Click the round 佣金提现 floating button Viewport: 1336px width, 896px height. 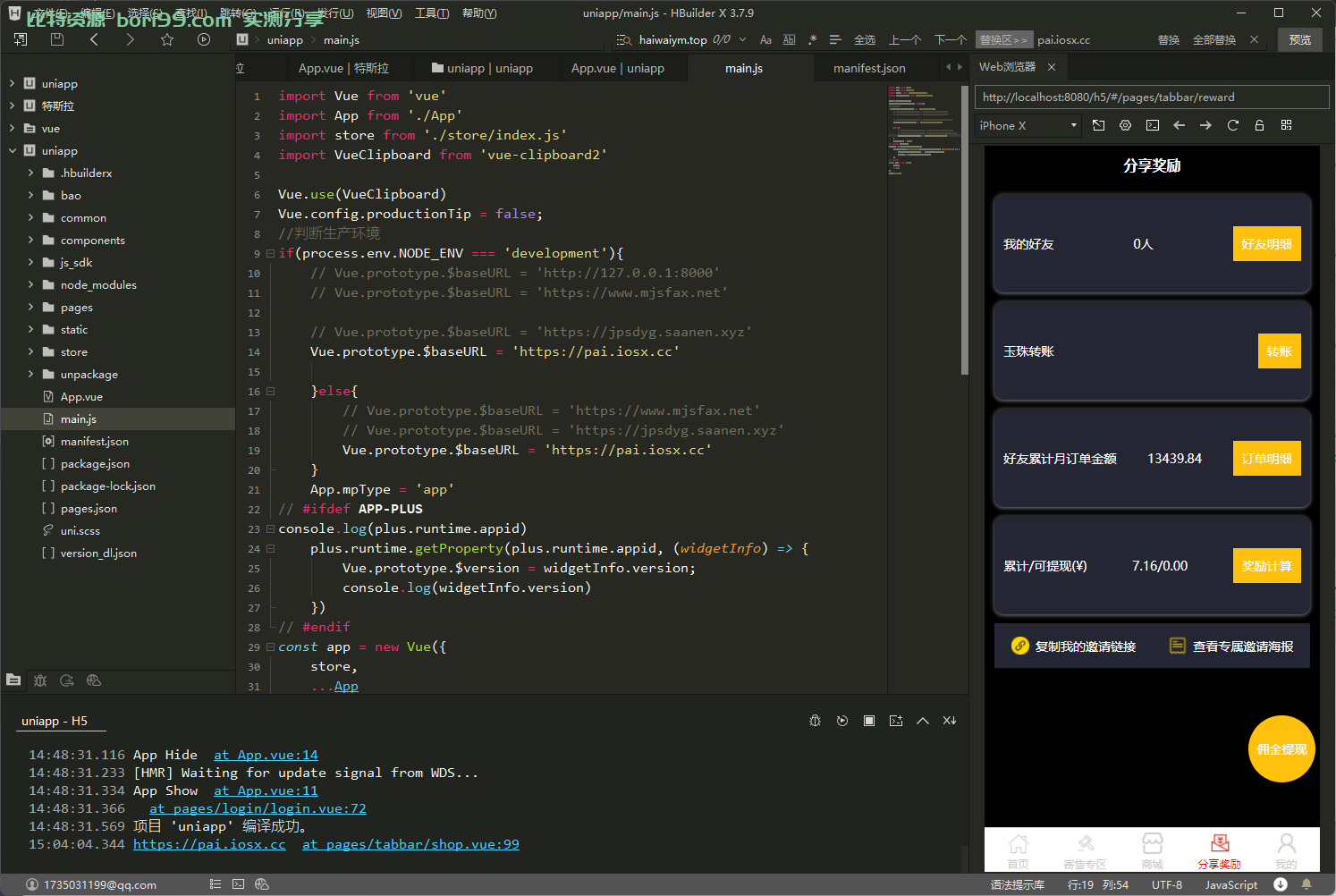(1281, 749)
